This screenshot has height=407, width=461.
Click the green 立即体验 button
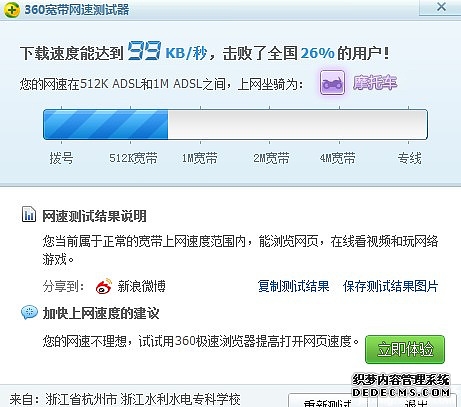(405, 349)
